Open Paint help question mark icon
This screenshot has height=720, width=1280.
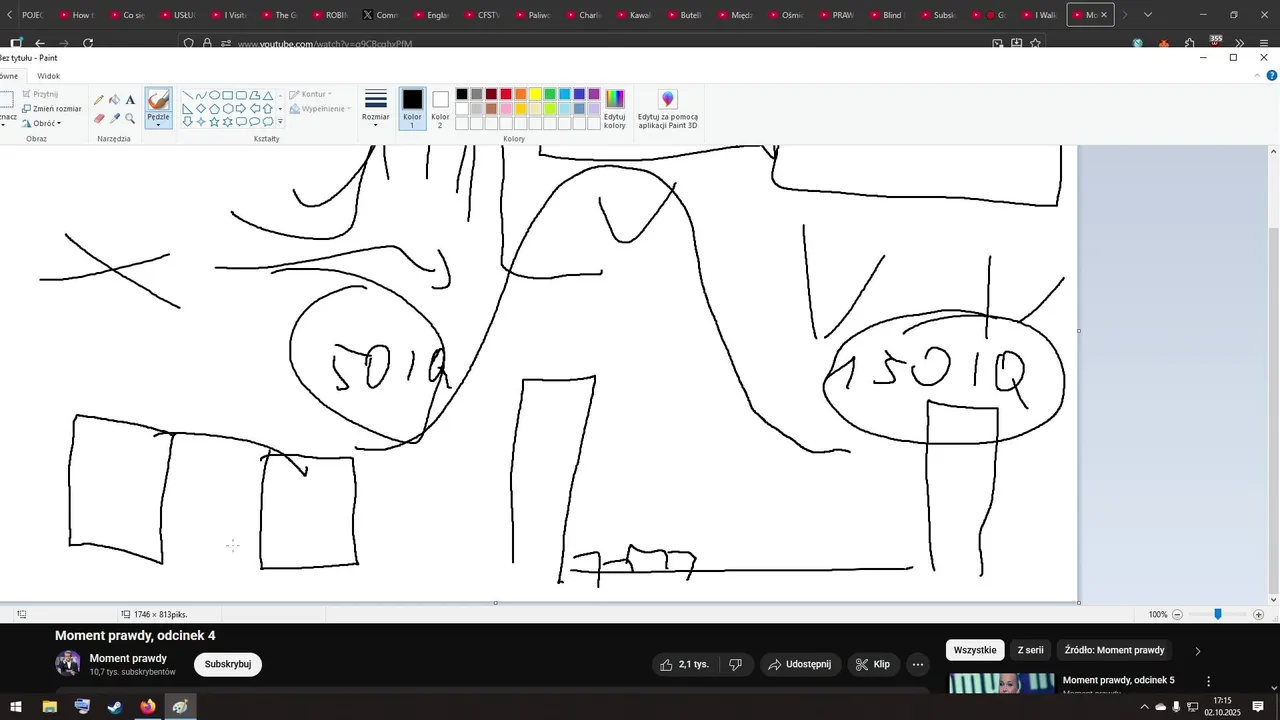pyautogui.click(x=1270, y=75)
